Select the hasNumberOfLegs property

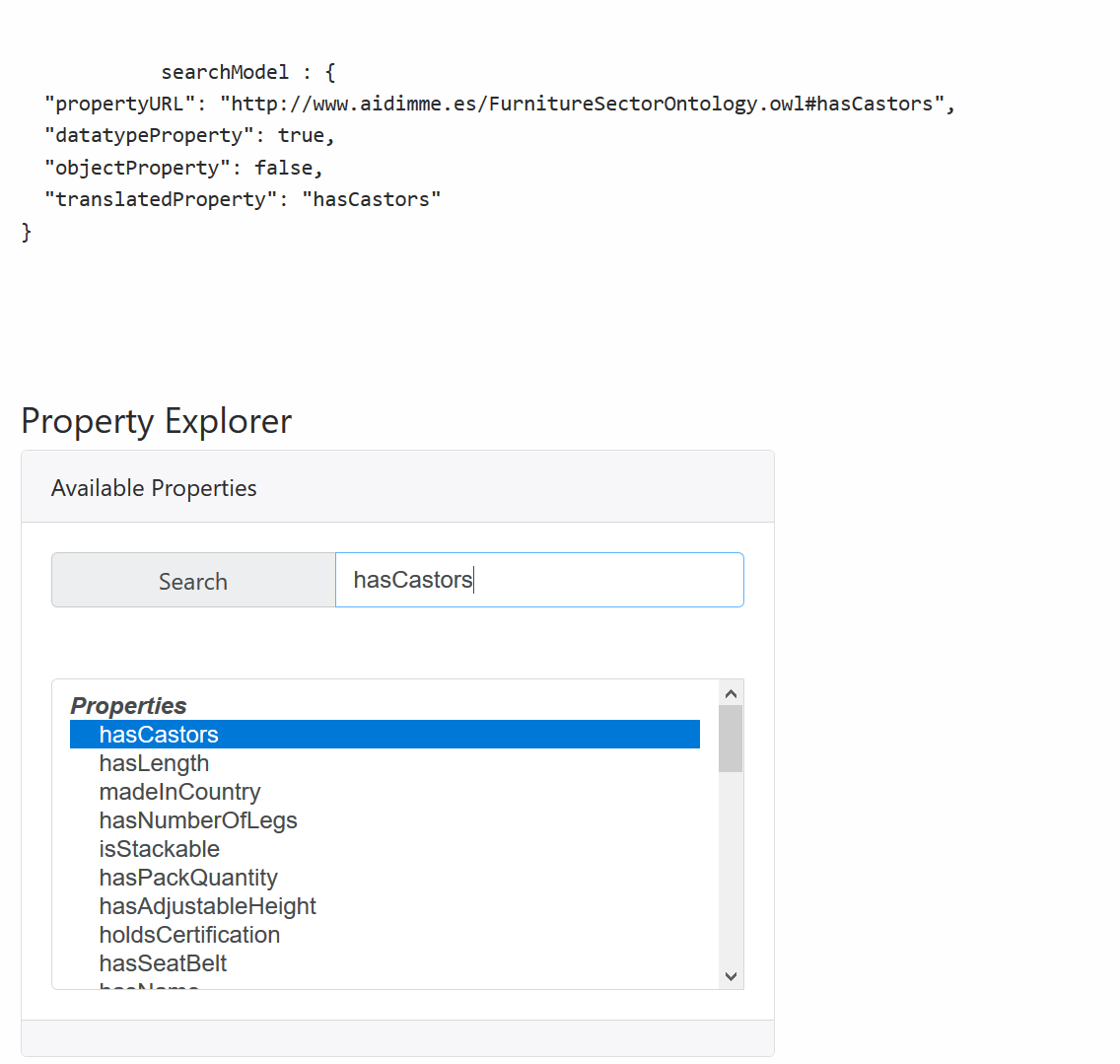click(x=198, y=820)
